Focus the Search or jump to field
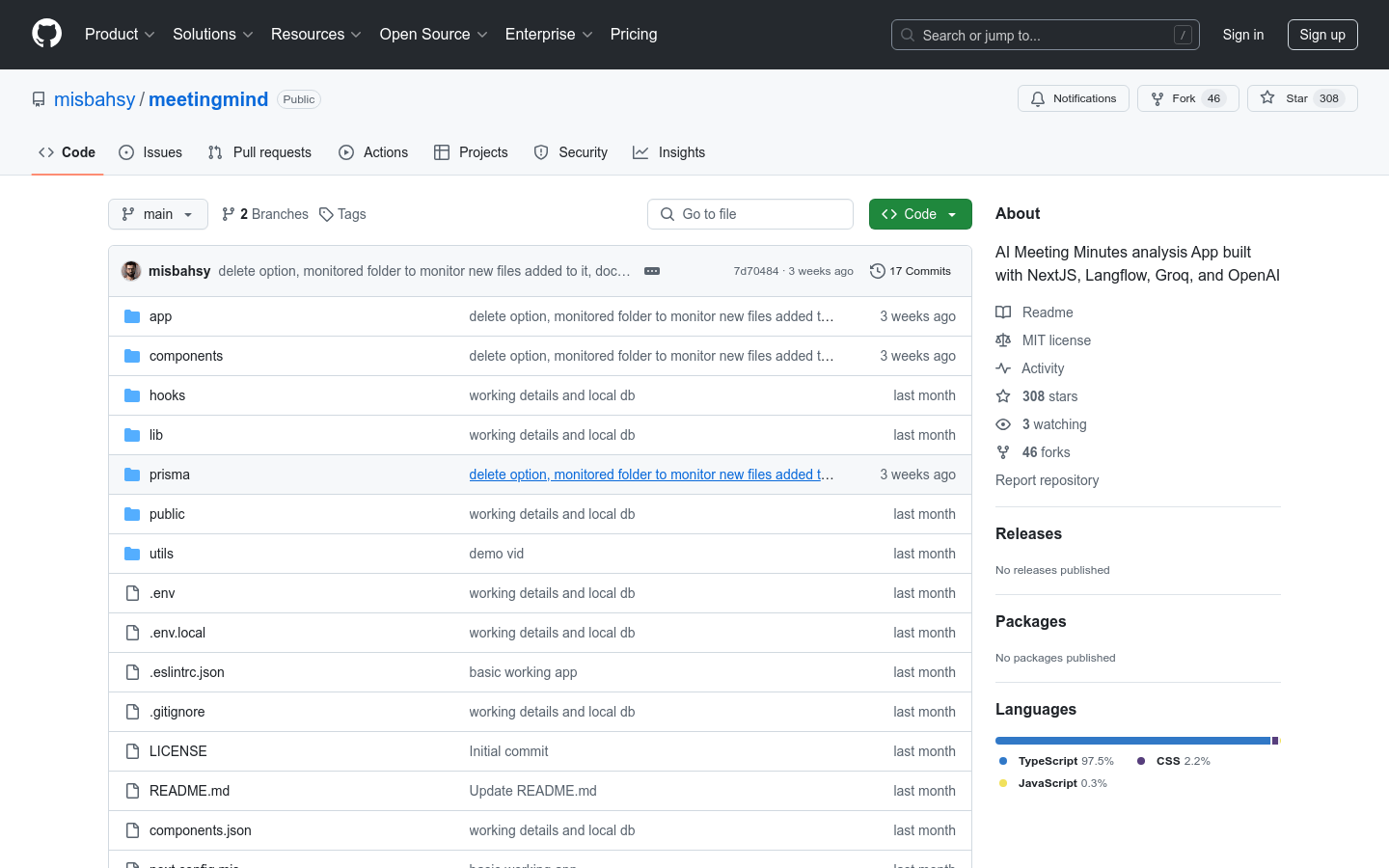The width and height of the screenshot is (1389, 868). (x=1046, y=35)
